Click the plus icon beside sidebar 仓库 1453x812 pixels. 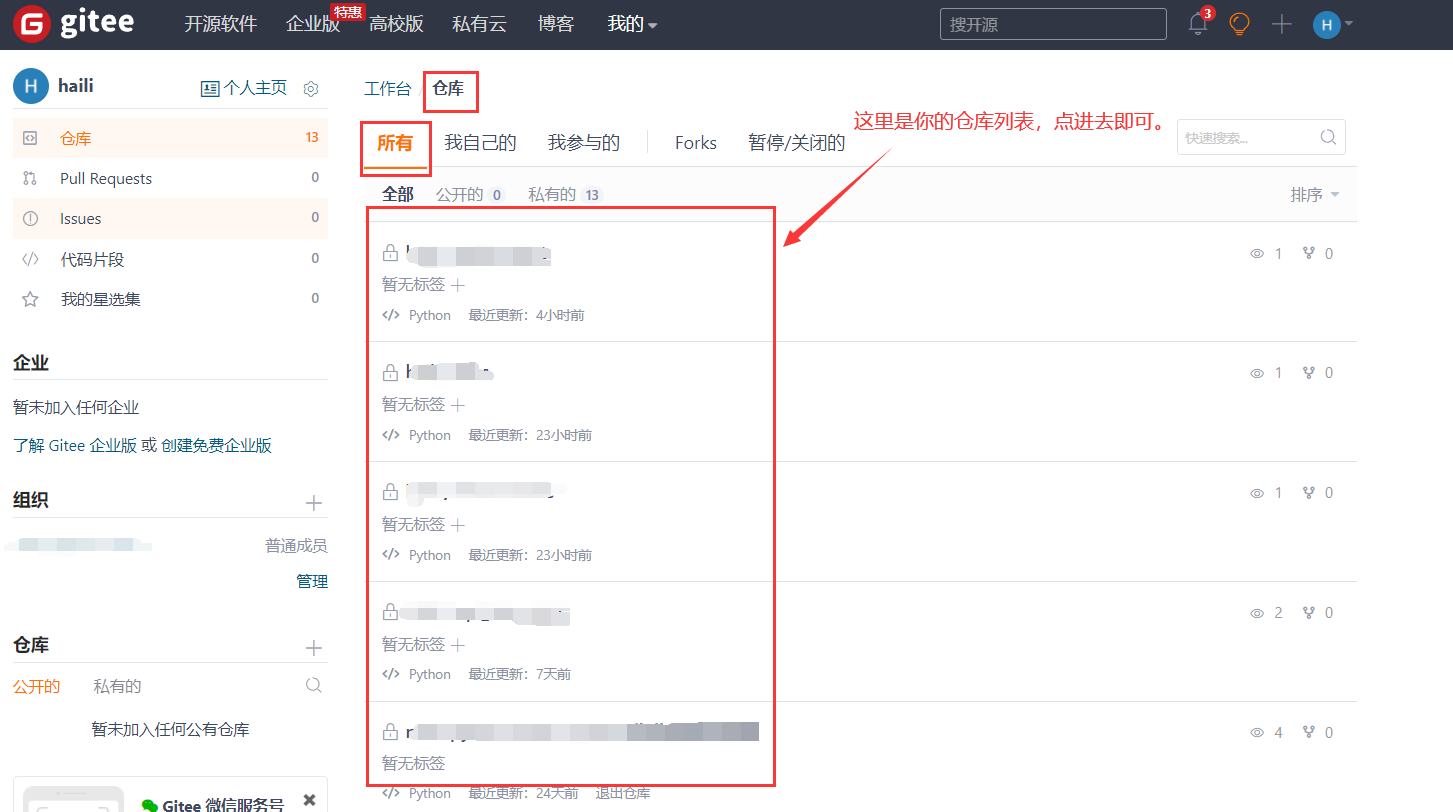pyautogui.click(x=313, y=648)
